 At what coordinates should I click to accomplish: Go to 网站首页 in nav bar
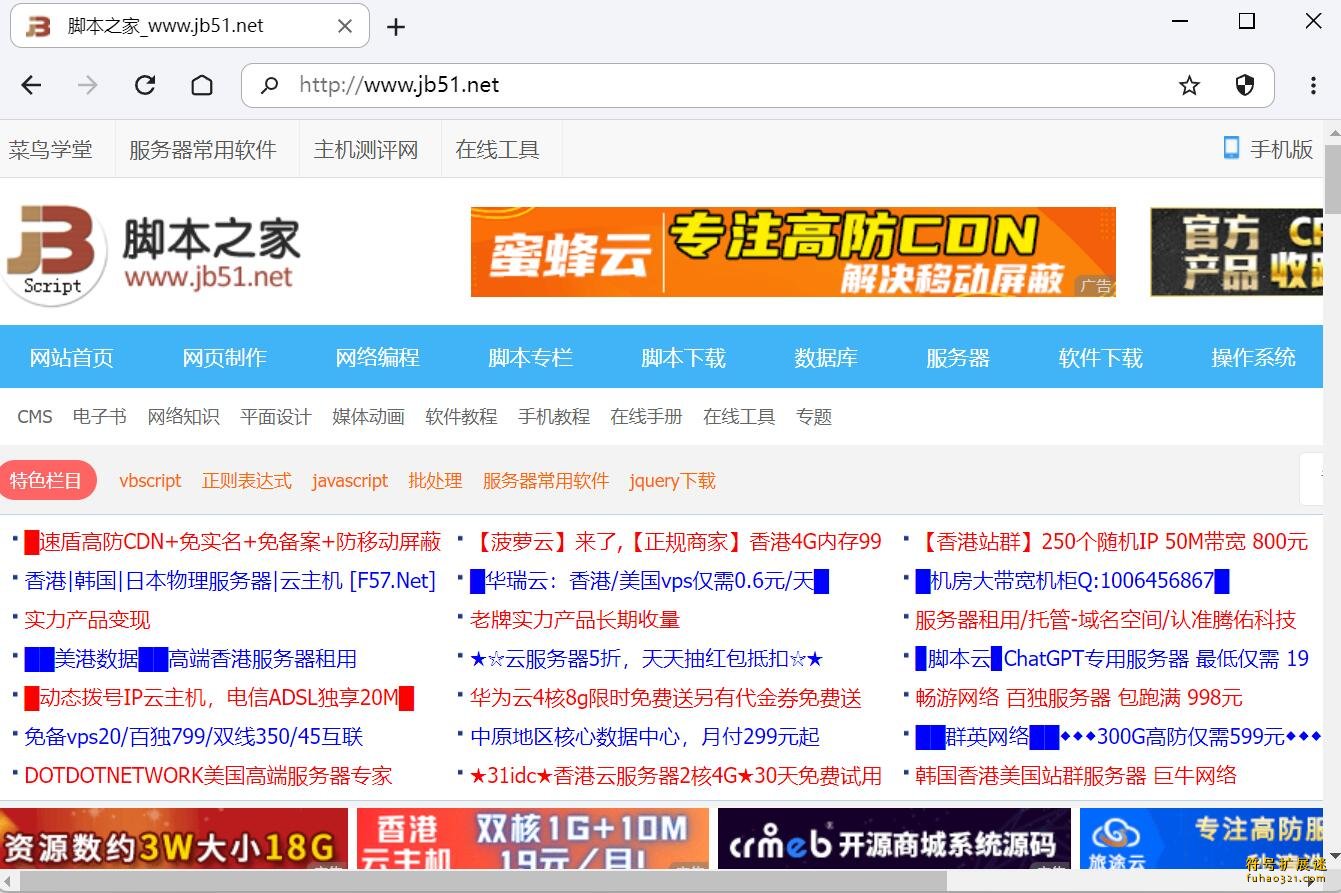pos(71,357)
